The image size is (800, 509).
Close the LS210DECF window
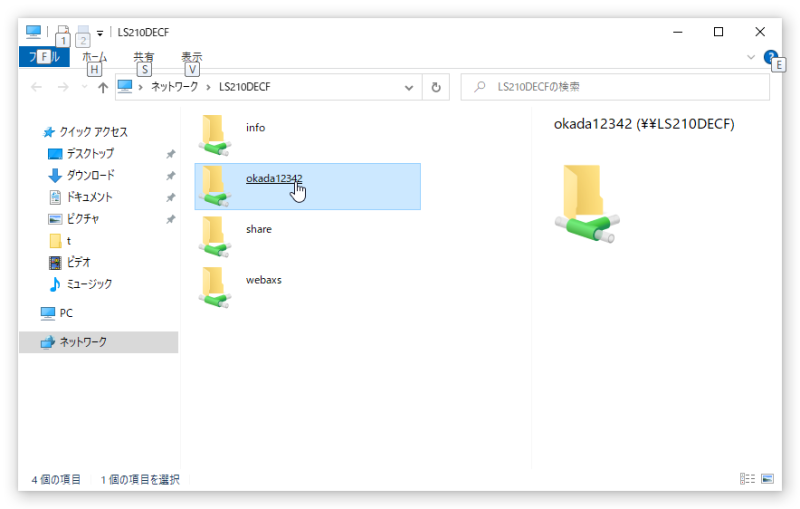760,32
